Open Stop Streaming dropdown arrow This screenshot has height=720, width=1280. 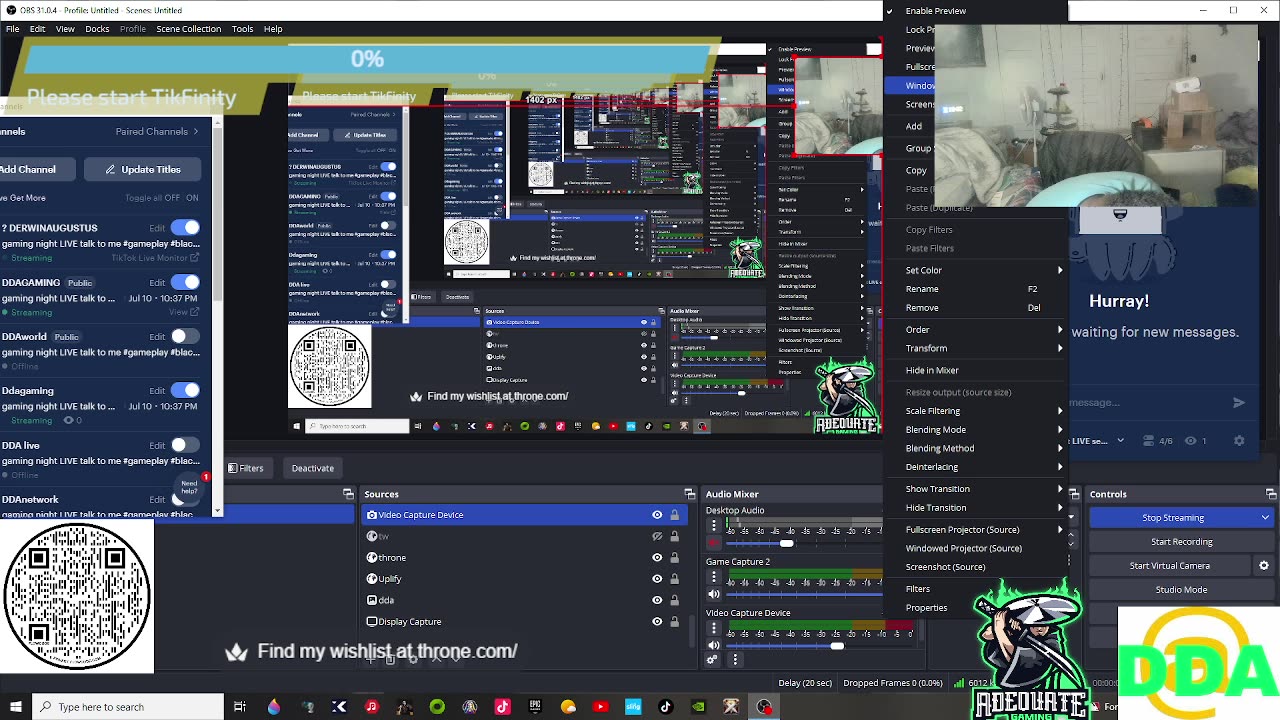[x=1265, y=518]
